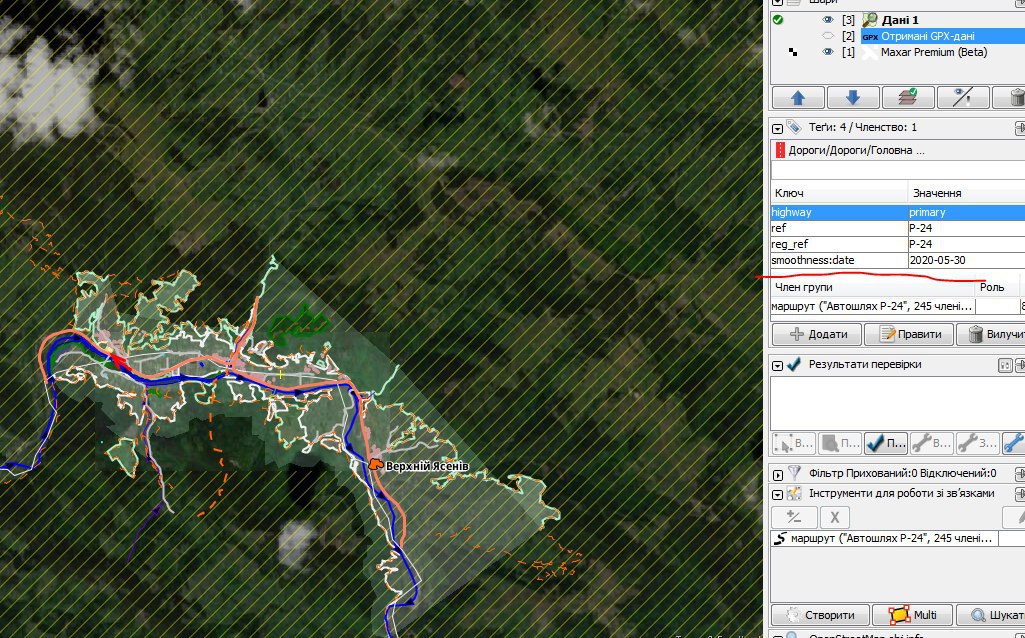Click the validation checkmark header icon
The height and width of the screenshot is (638, 1025).
pos(794,364)
